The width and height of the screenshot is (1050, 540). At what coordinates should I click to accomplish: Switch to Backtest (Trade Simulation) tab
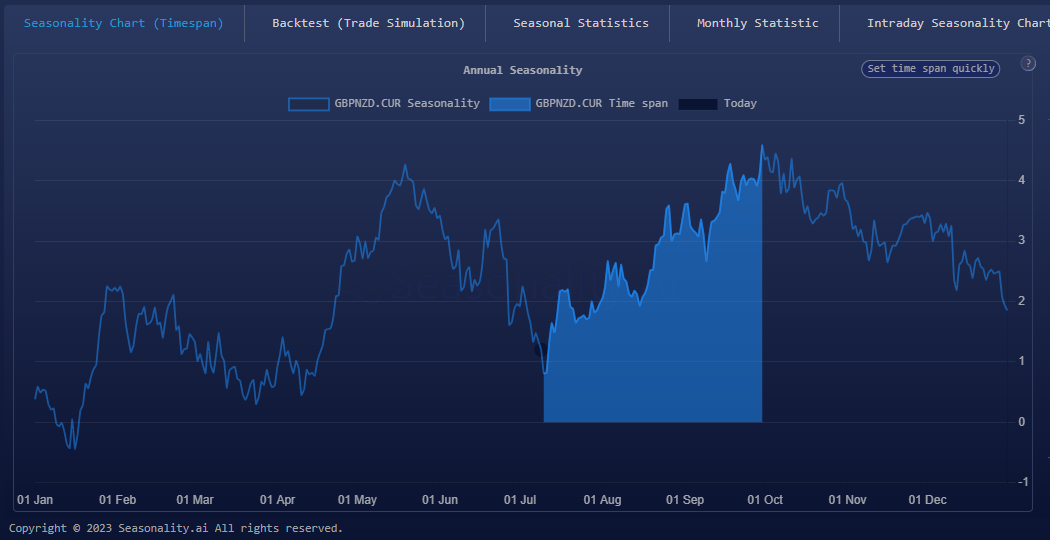tap(368, 23)
